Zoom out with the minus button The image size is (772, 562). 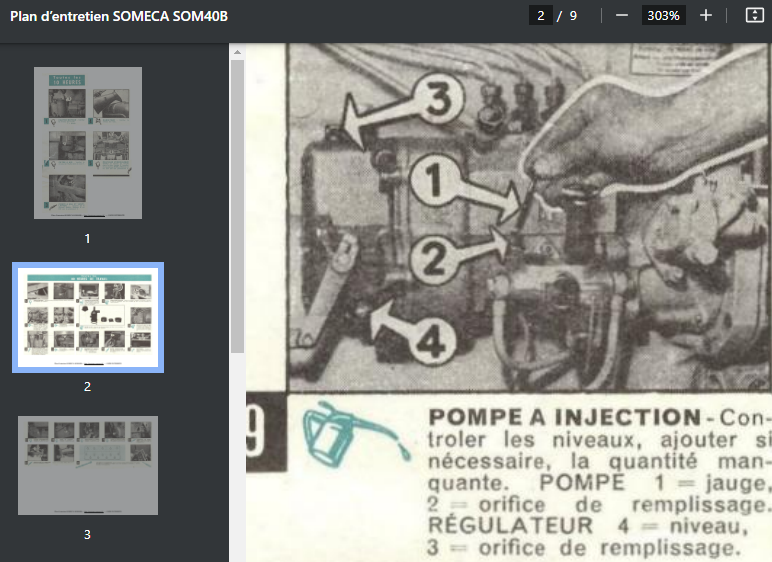point(622,16)
